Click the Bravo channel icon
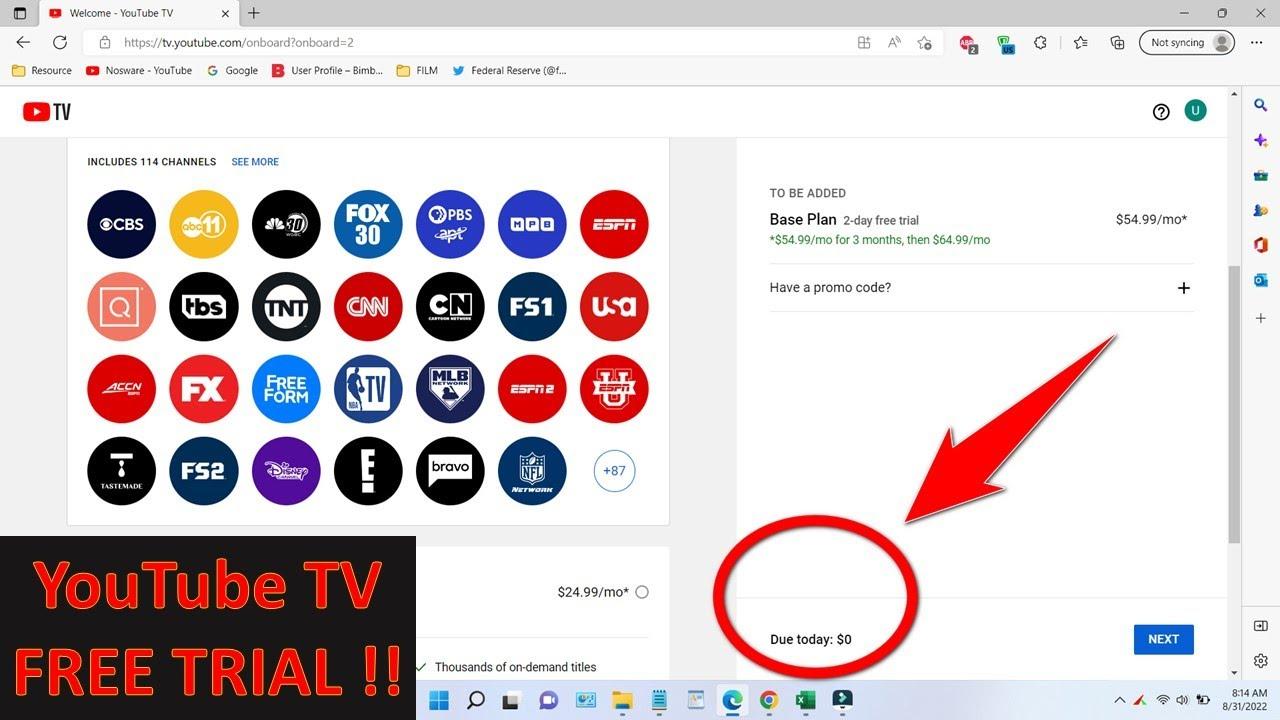The width and height of the screenshot is (1280, 720). pos(450,471)
